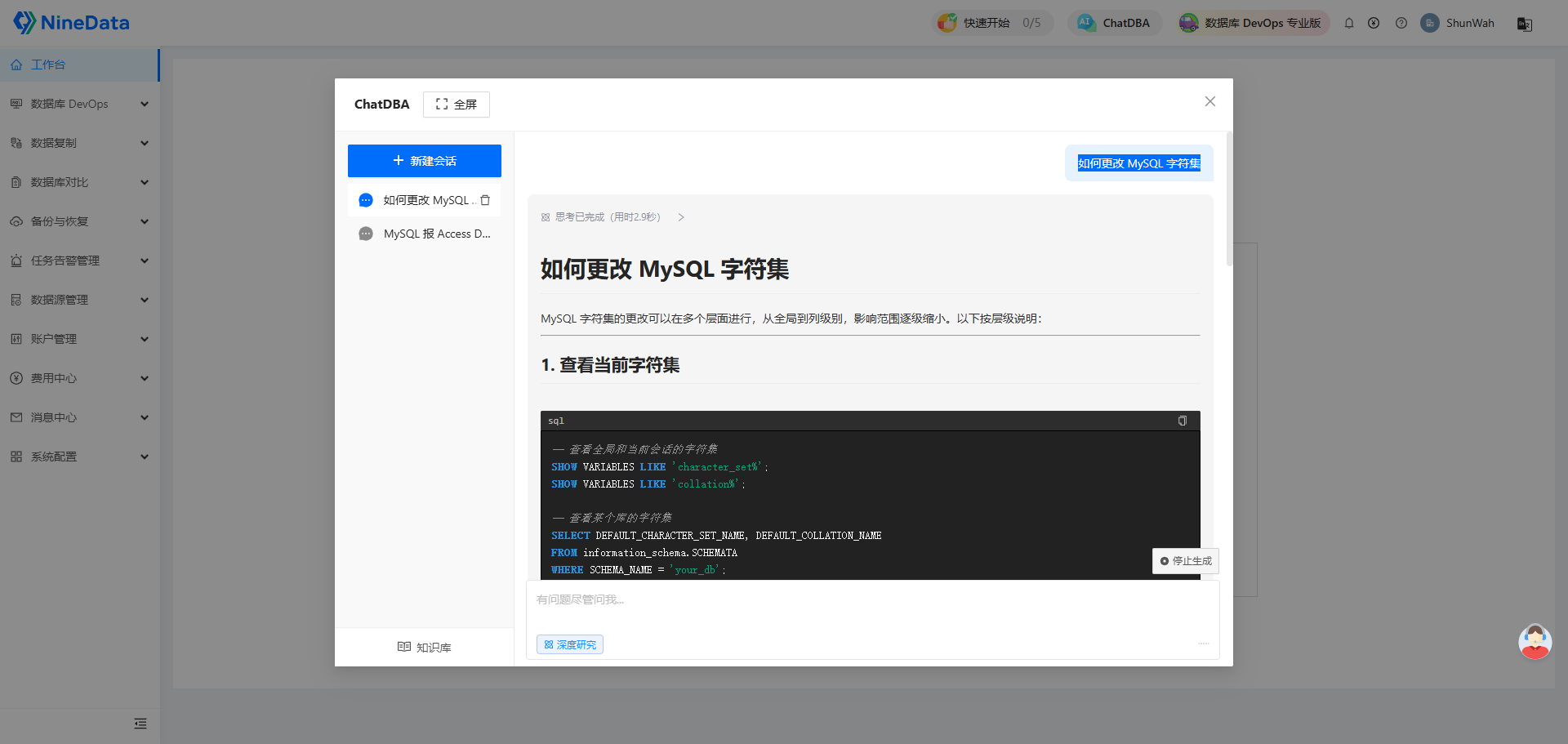
Task: Open the customer service avatar widget
Action: pos(1535,642)
